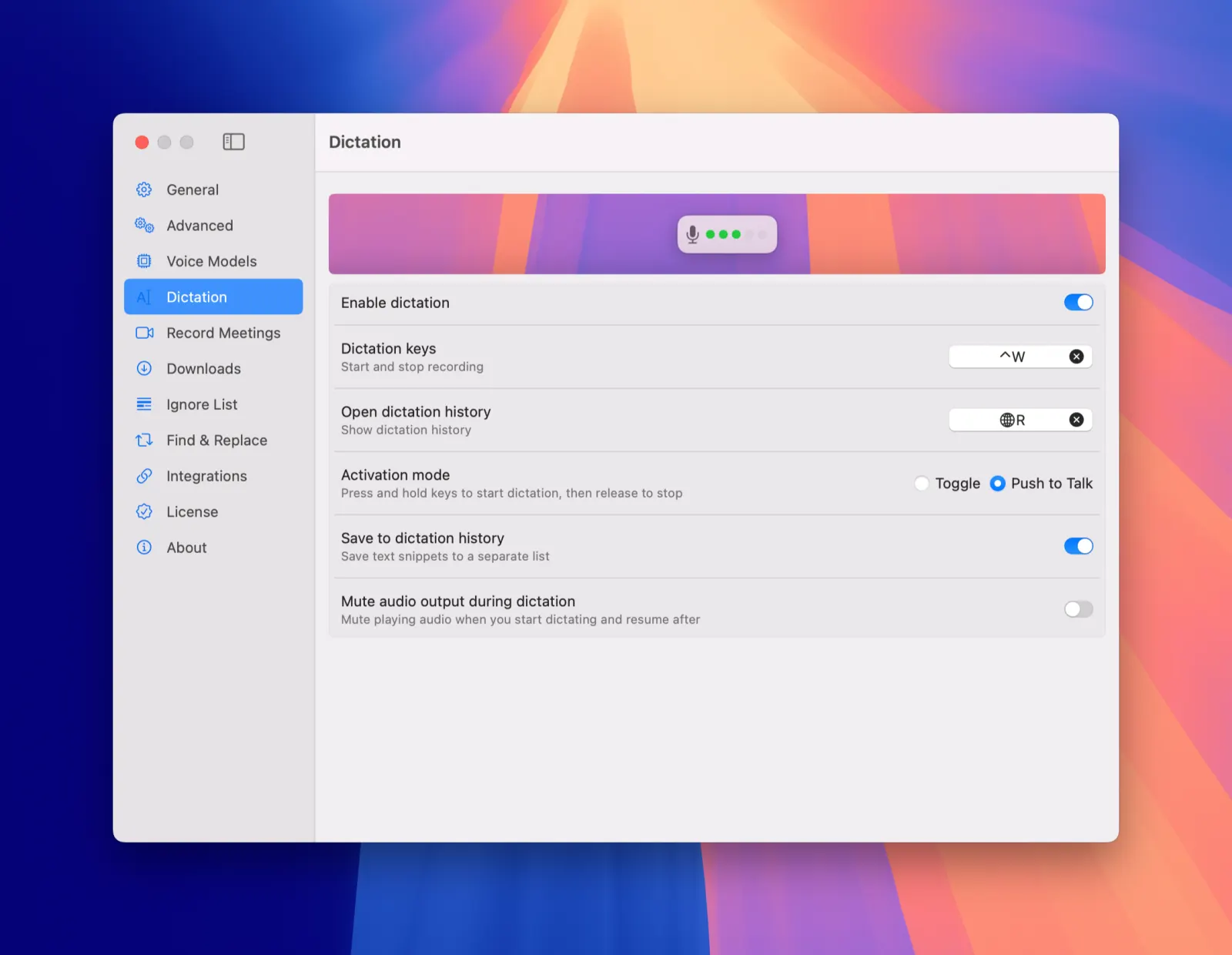Open the Advanced settings section
Image resolution: width=1232 pixels, height=955 pixels.
(213, 226)
